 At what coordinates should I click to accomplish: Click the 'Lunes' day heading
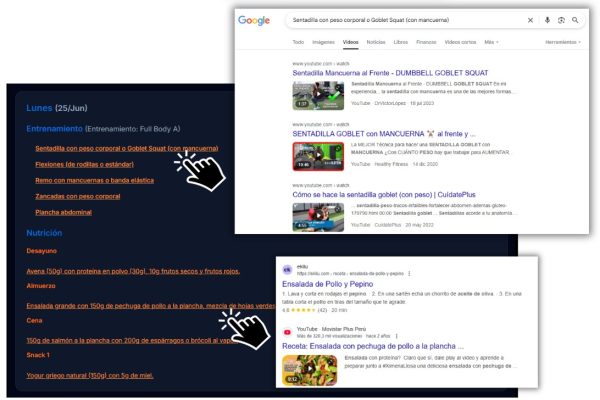pyautogui.click(x=39, y=108)
